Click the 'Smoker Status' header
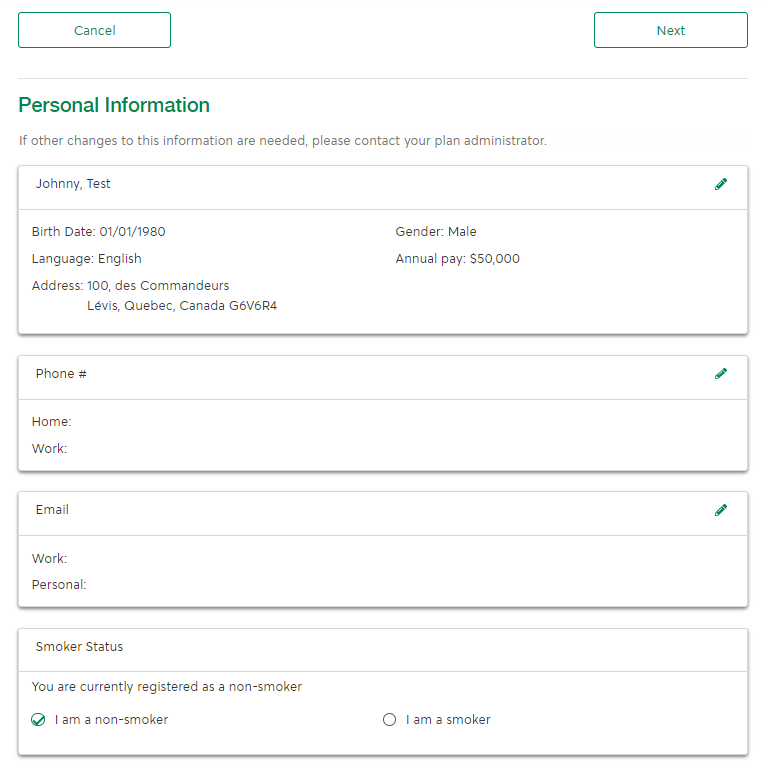Screen dimensions: 763x763 [x=79, y=647]
